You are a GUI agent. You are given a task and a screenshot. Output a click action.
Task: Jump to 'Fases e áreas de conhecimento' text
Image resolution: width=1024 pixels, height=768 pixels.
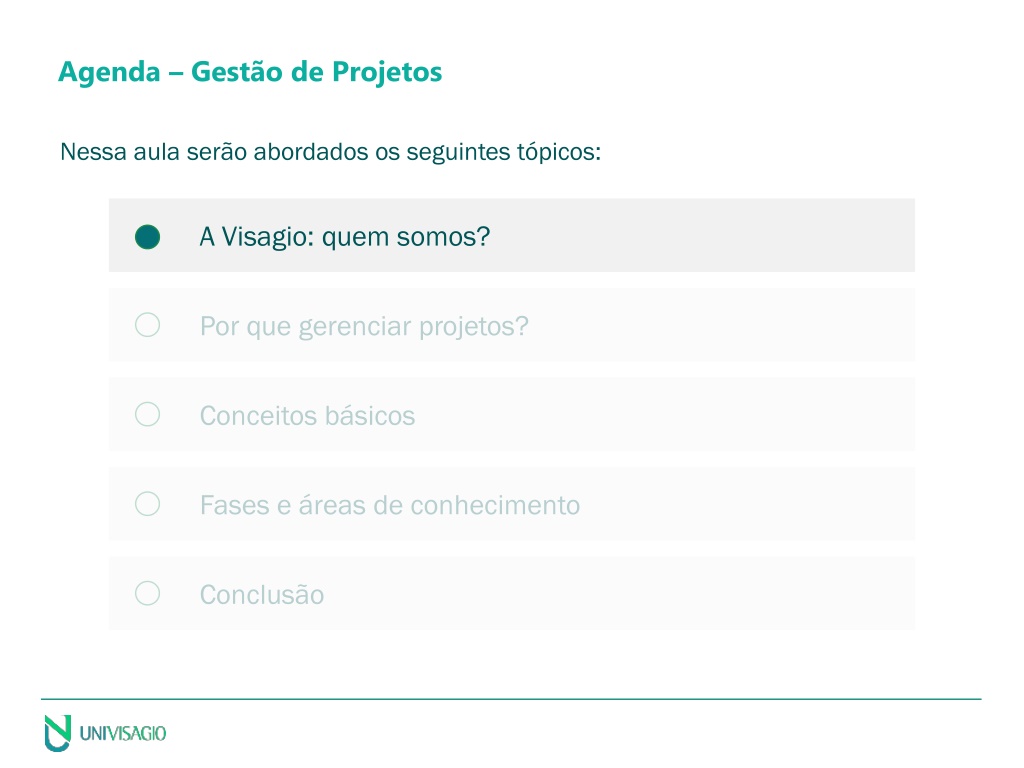pos(390,505)
